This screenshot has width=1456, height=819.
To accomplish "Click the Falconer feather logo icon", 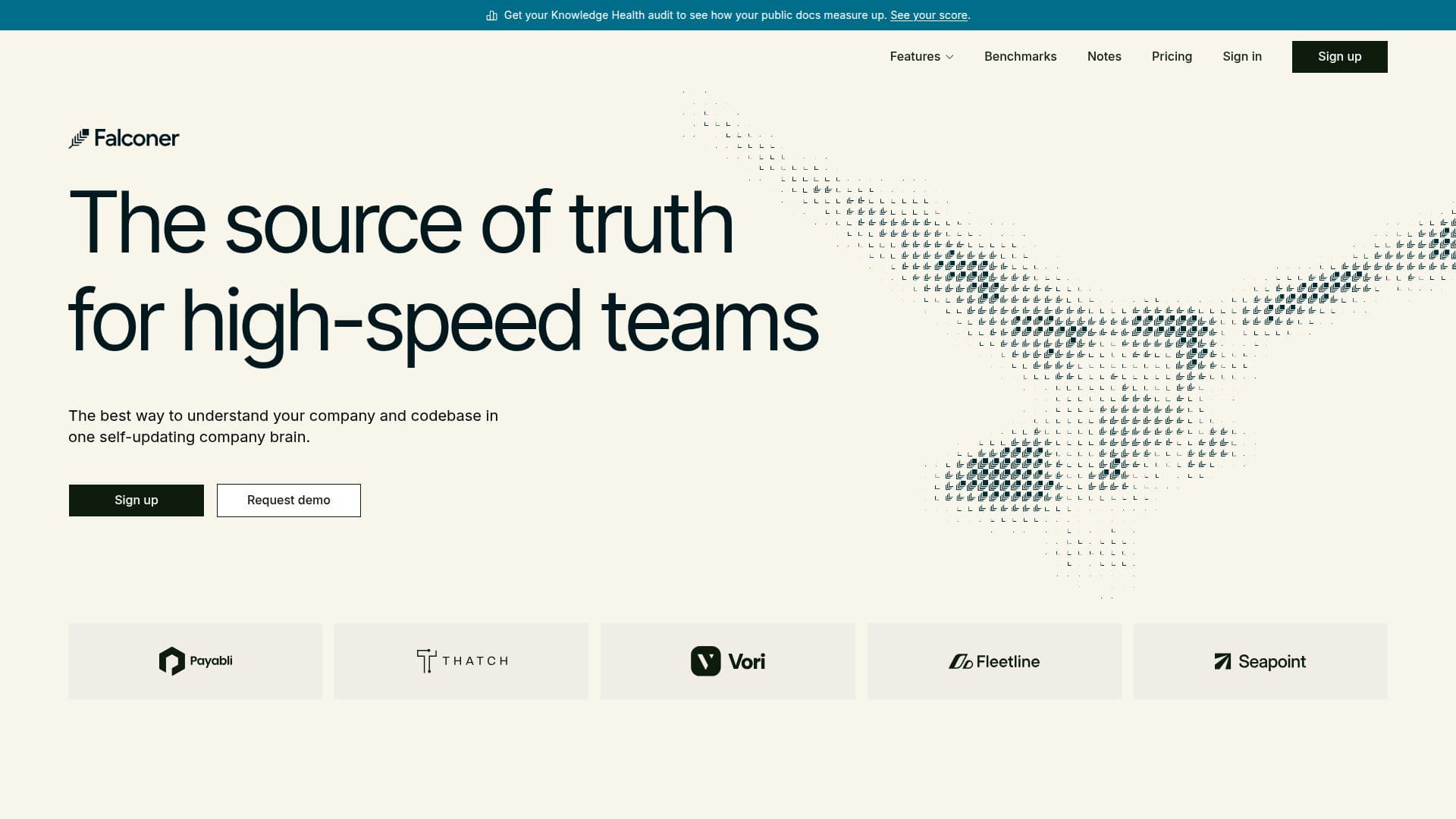I will 79,139.
